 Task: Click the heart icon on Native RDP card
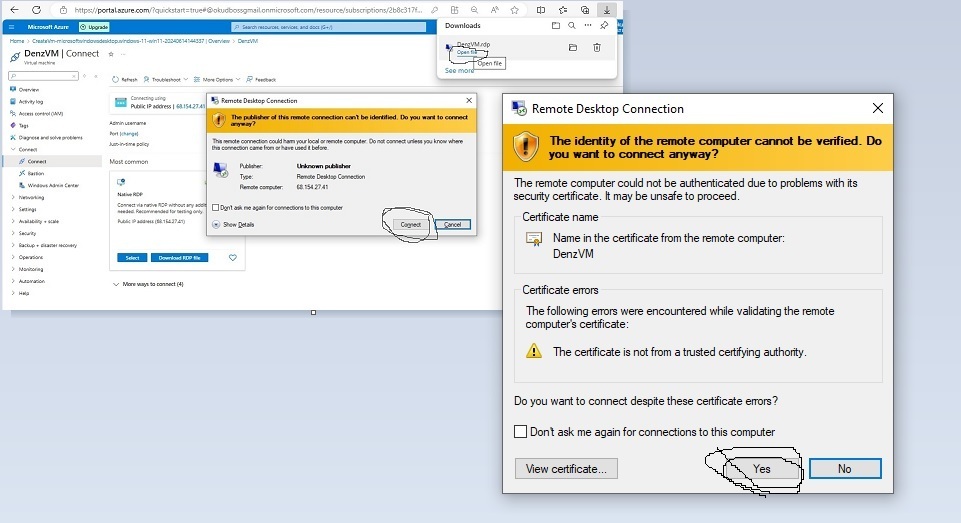233,258
